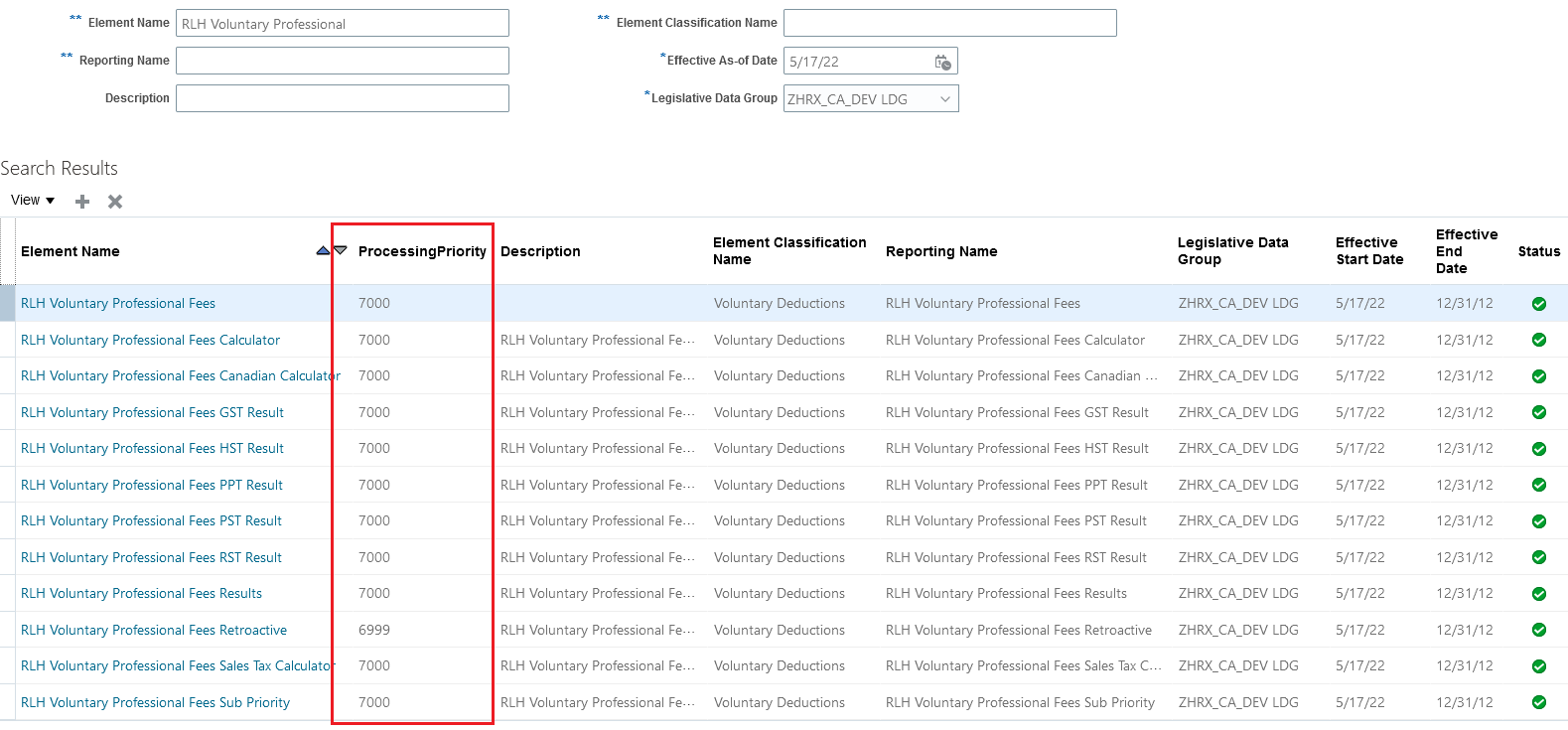1568x730 pixels.
Task: Open the Fees Sub Priority link
Action: (155, 702)
